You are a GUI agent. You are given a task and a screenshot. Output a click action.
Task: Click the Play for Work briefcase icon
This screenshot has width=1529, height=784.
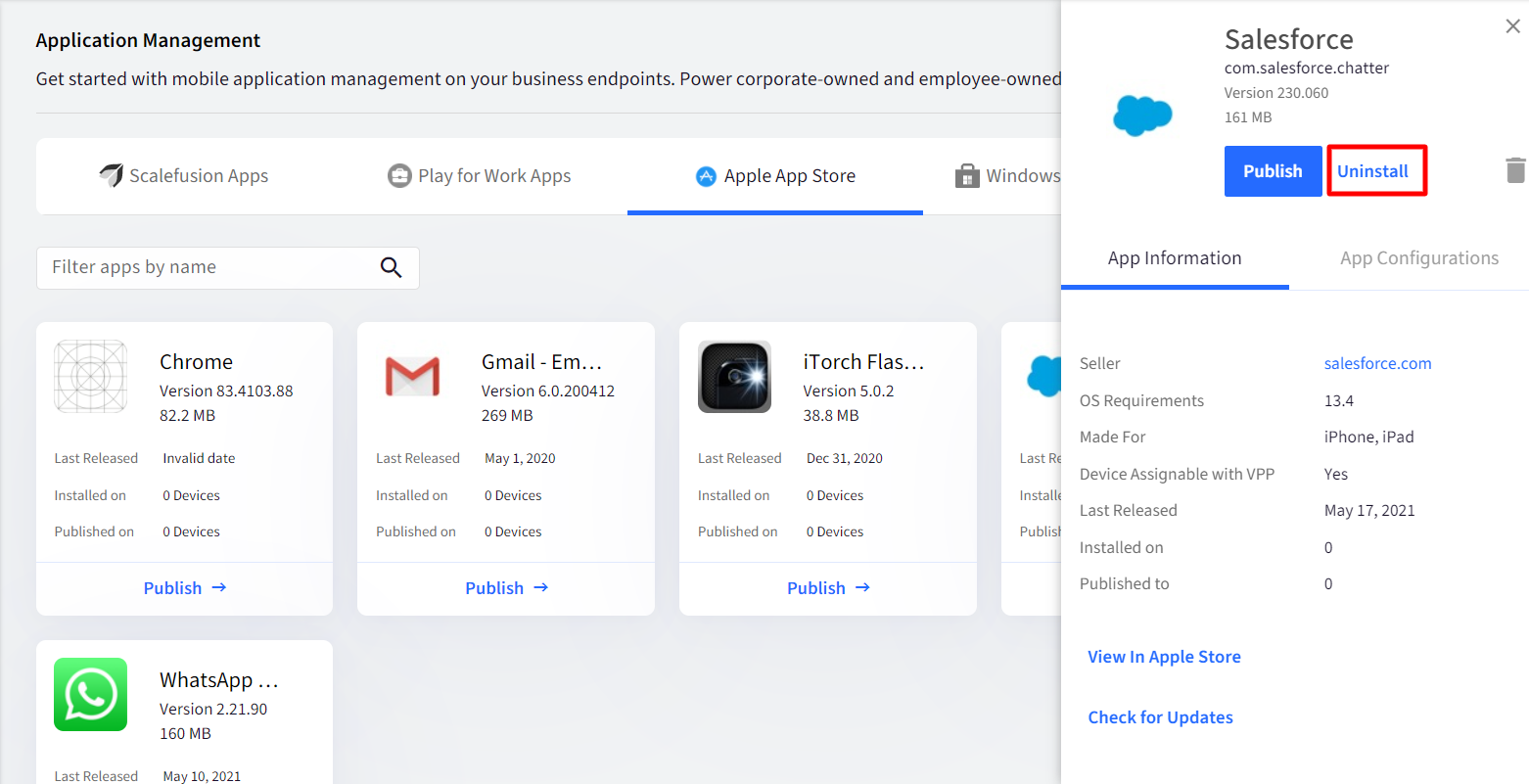point(399,176)
